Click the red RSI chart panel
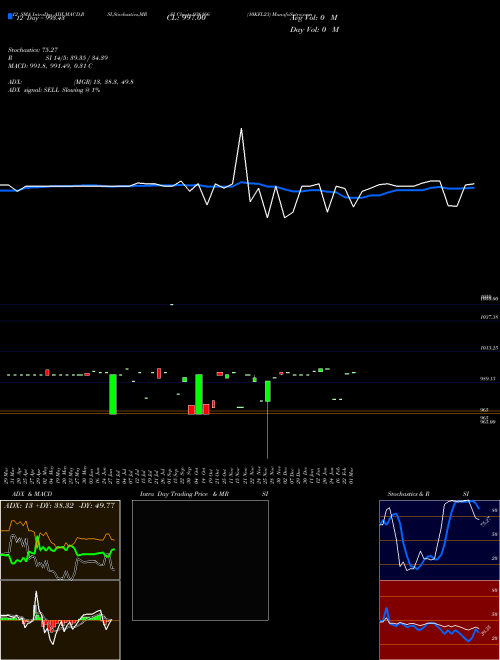This screenshot has width=500, height=660. [x=439, y=620]
